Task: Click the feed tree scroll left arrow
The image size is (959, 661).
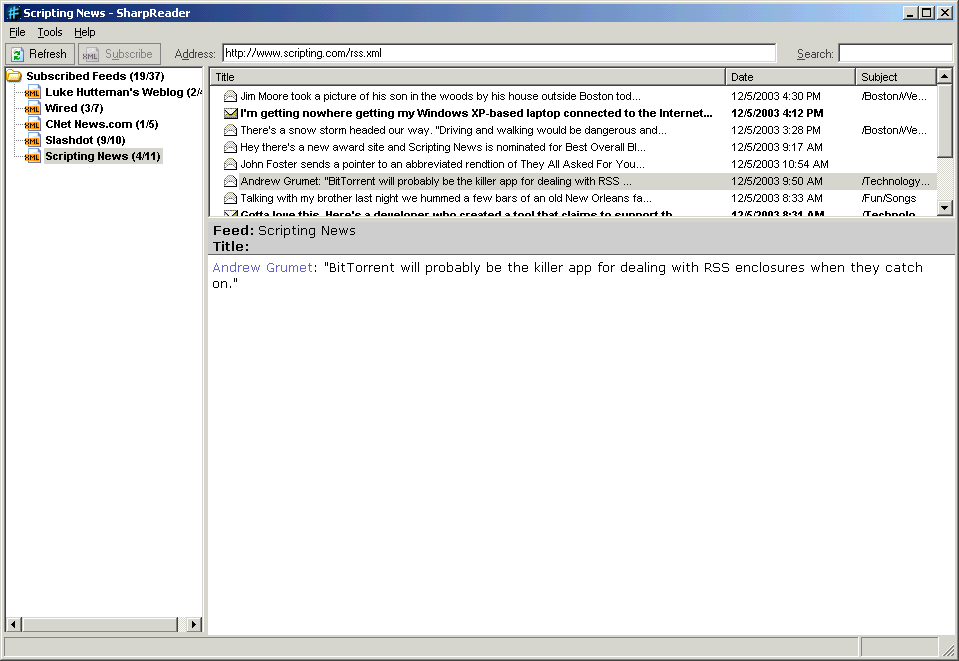Action: pyautogui.click(x=13, y=624)
